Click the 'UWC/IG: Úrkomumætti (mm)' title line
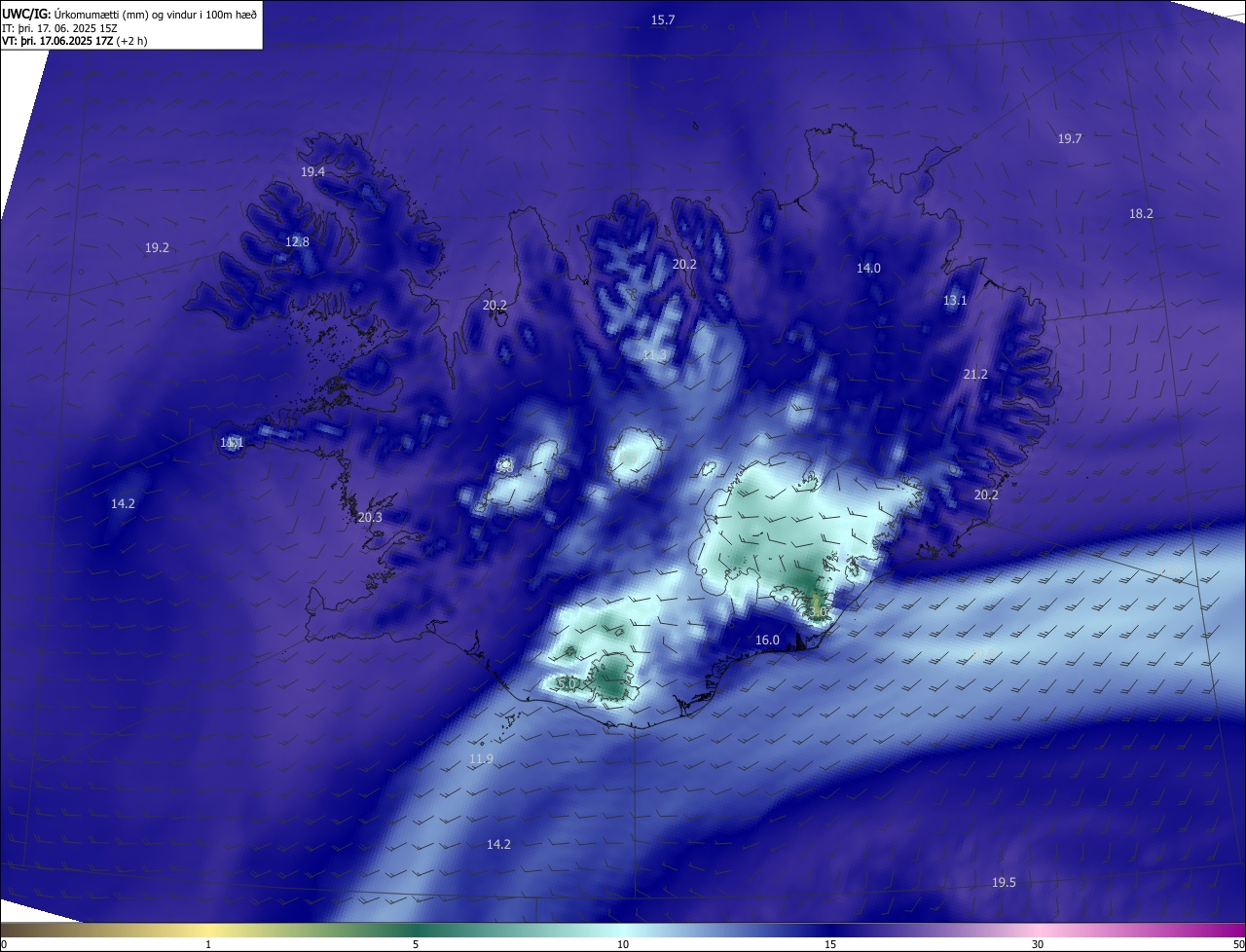Image resolution: width=1246 pixels, height=952 pixels. point(129,14)
